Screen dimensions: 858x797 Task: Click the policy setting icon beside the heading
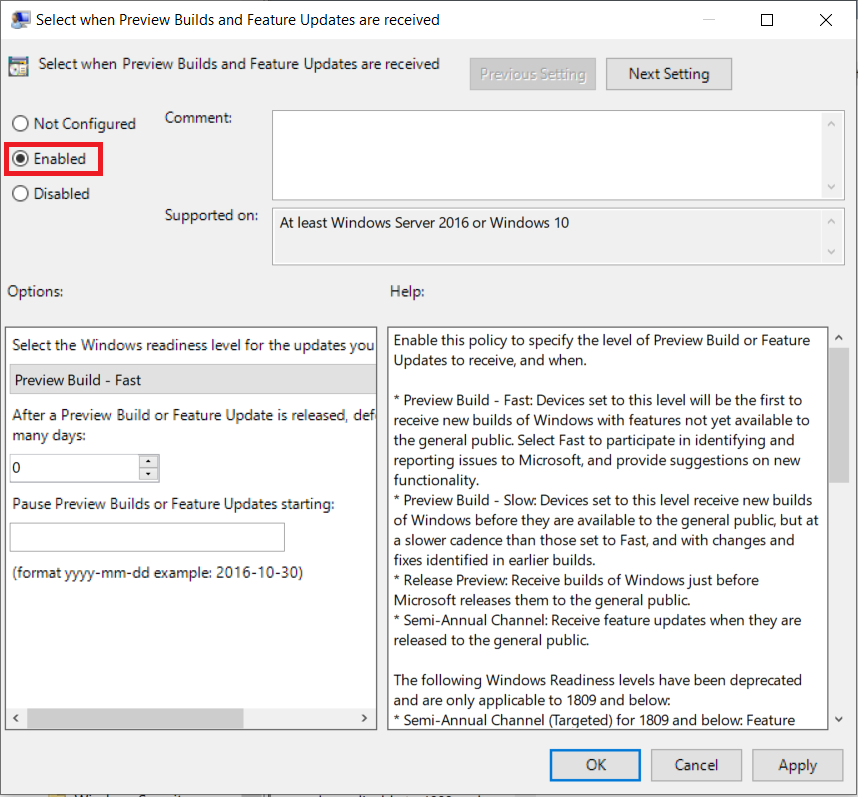(x=19, y=66)
